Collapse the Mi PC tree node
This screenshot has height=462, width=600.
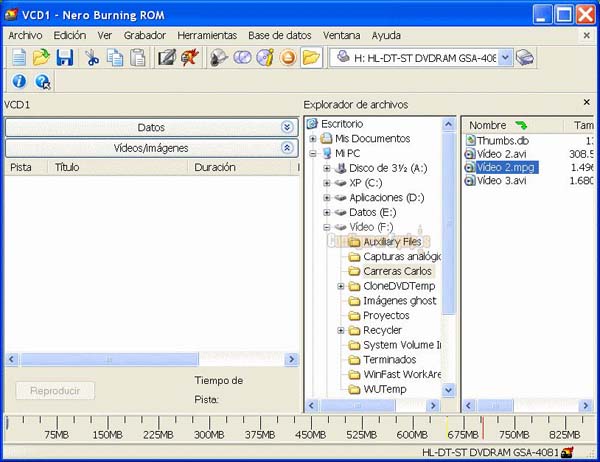(313, 153)
